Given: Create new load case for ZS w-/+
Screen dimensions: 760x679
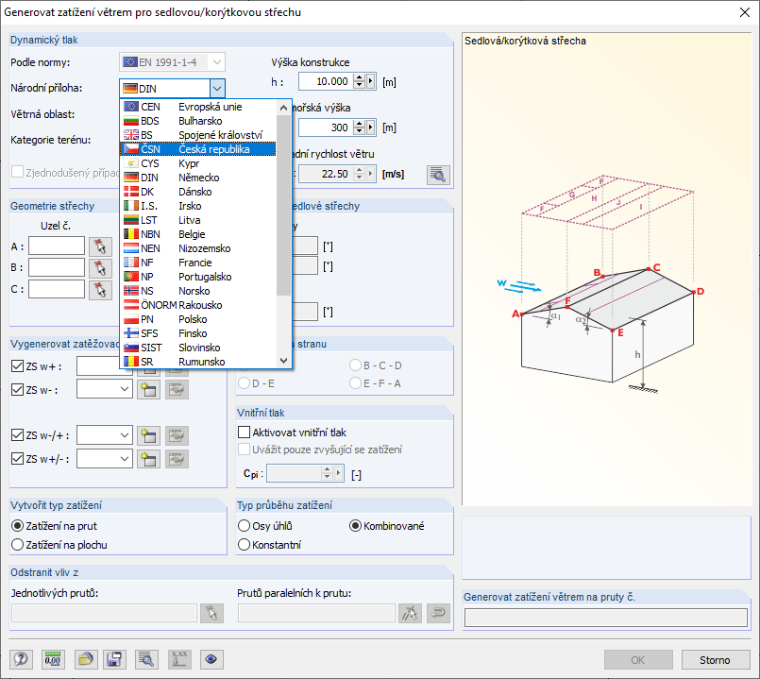Looking at the screenshot, I should [x=149, y=436].
